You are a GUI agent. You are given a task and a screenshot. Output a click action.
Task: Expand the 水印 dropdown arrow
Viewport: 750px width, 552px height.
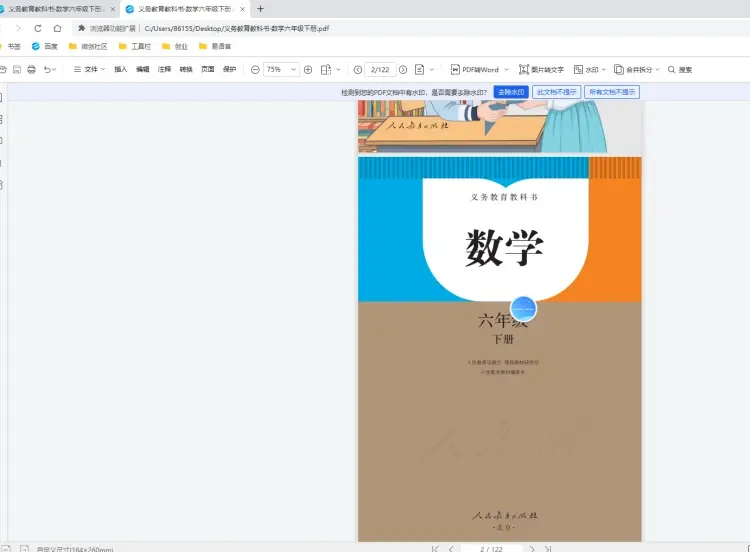tap(604, 70)
